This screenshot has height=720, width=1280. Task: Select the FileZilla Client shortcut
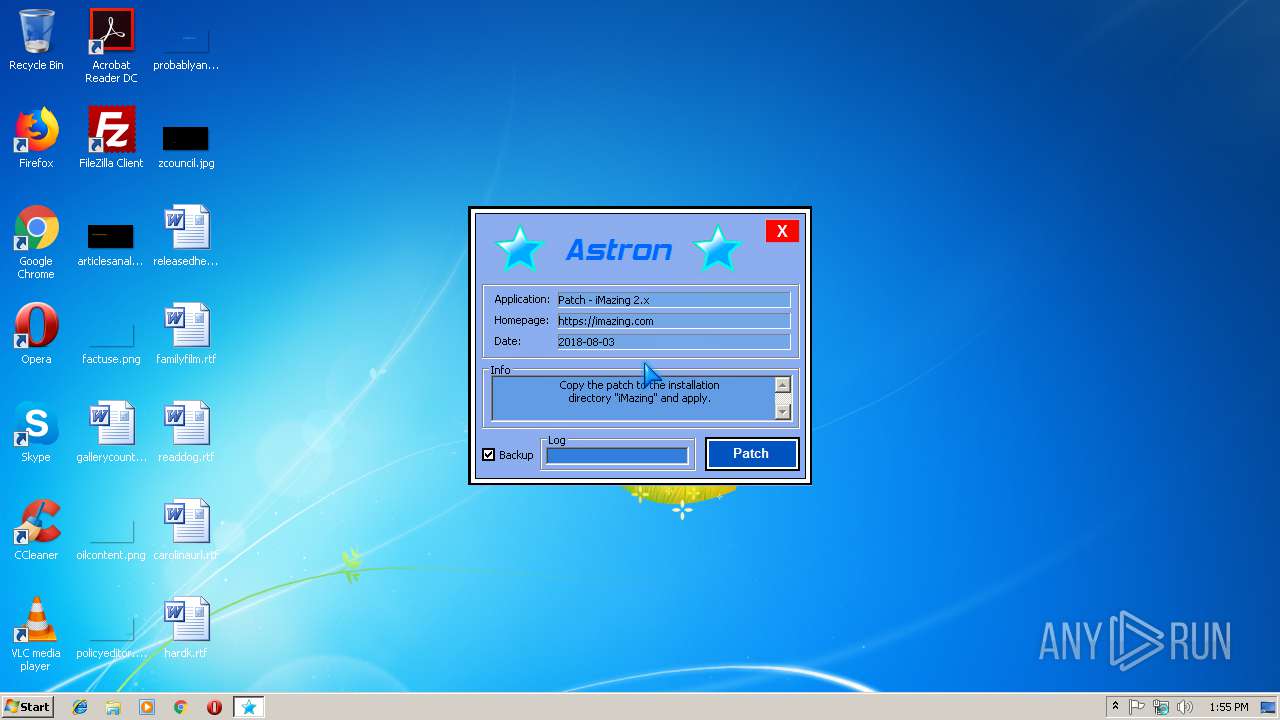coord(111,138)
